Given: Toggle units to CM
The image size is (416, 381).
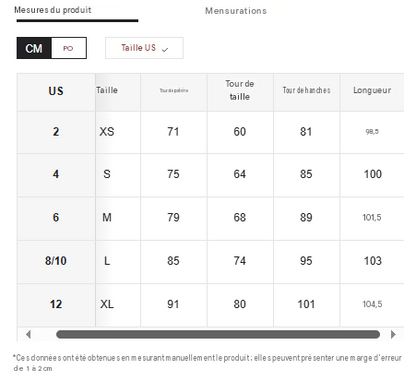Looking at the screenshot, I should click(x=34, y=48).
